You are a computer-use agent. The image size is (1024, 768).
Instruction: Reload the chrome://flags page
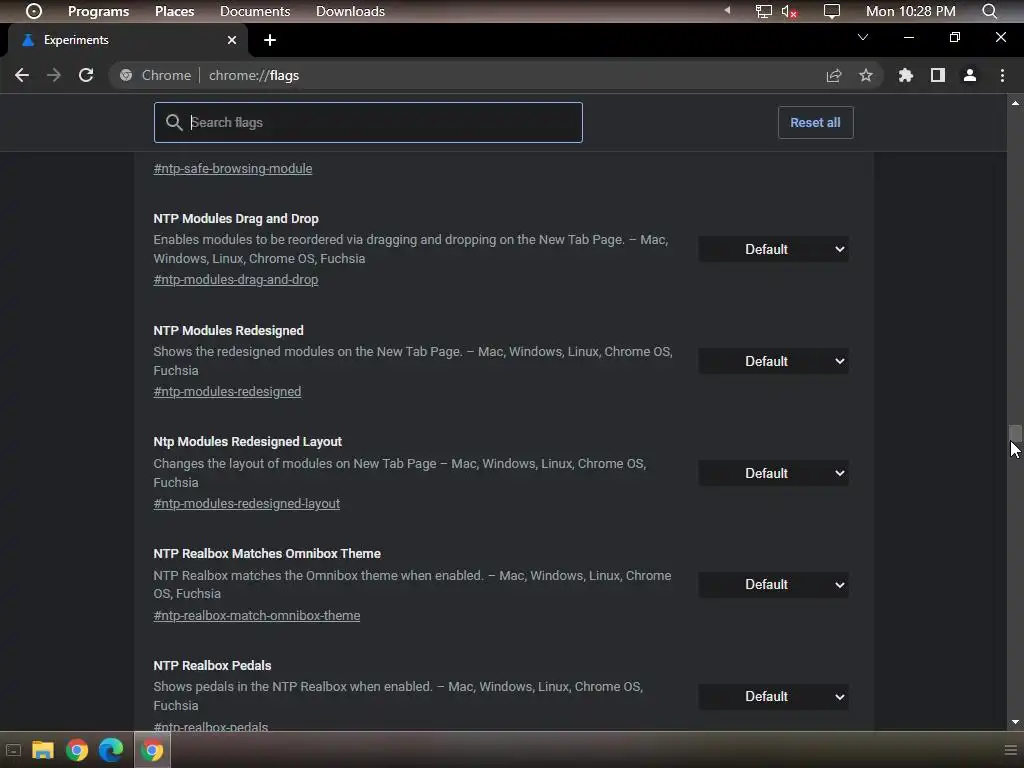(86, 75)
